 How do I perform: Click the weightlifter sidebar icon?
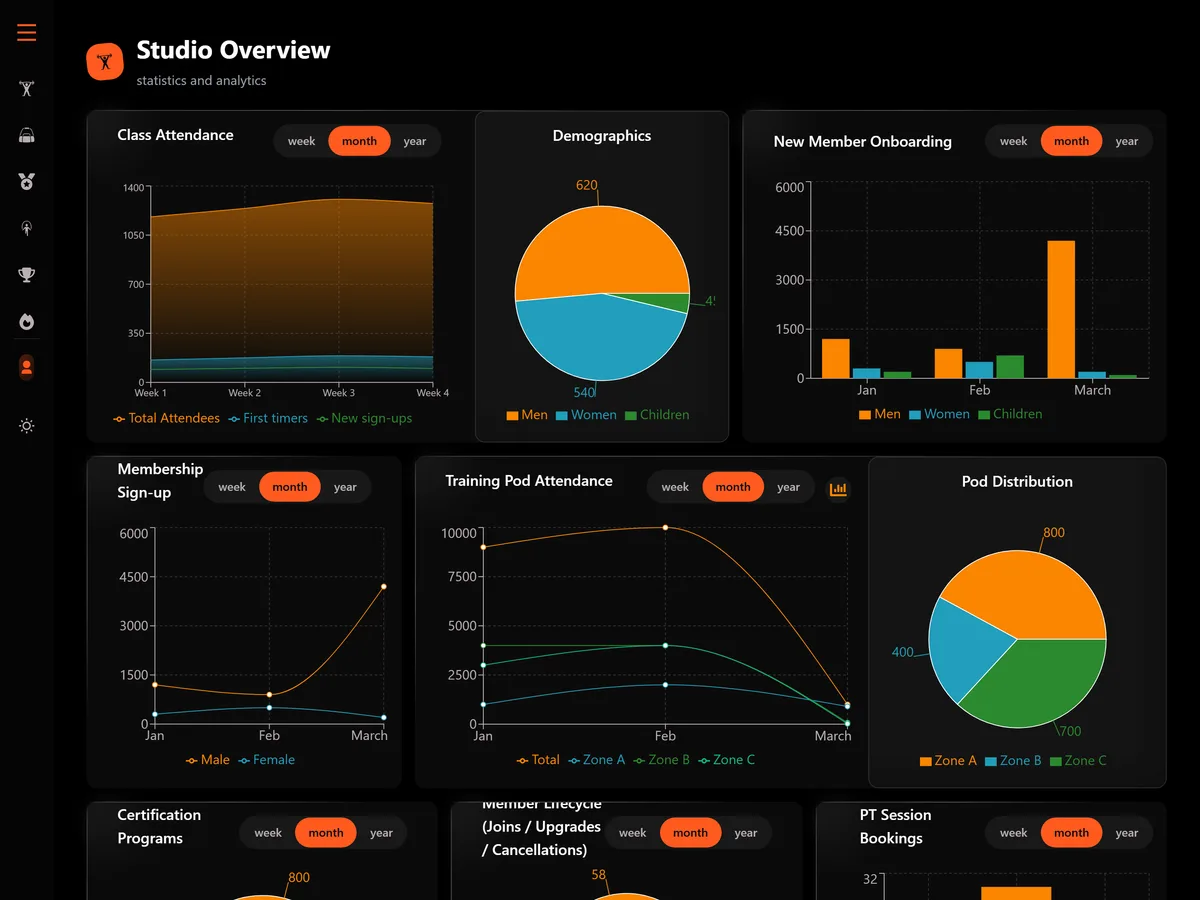point(27,88)
